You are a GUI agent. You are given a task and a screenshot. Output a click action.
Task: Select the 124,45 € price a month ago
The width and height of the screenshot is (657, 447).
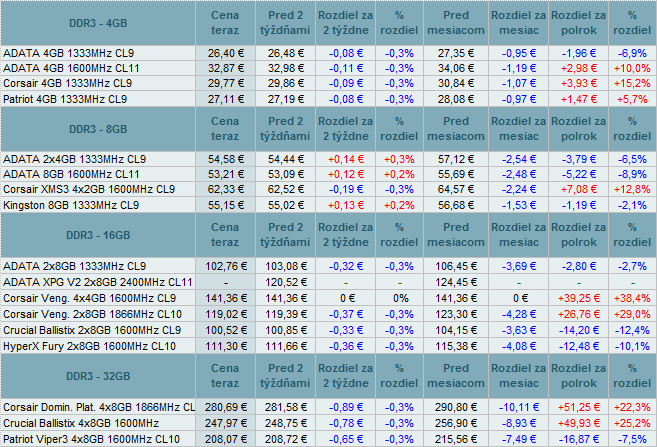pos(456,282)
